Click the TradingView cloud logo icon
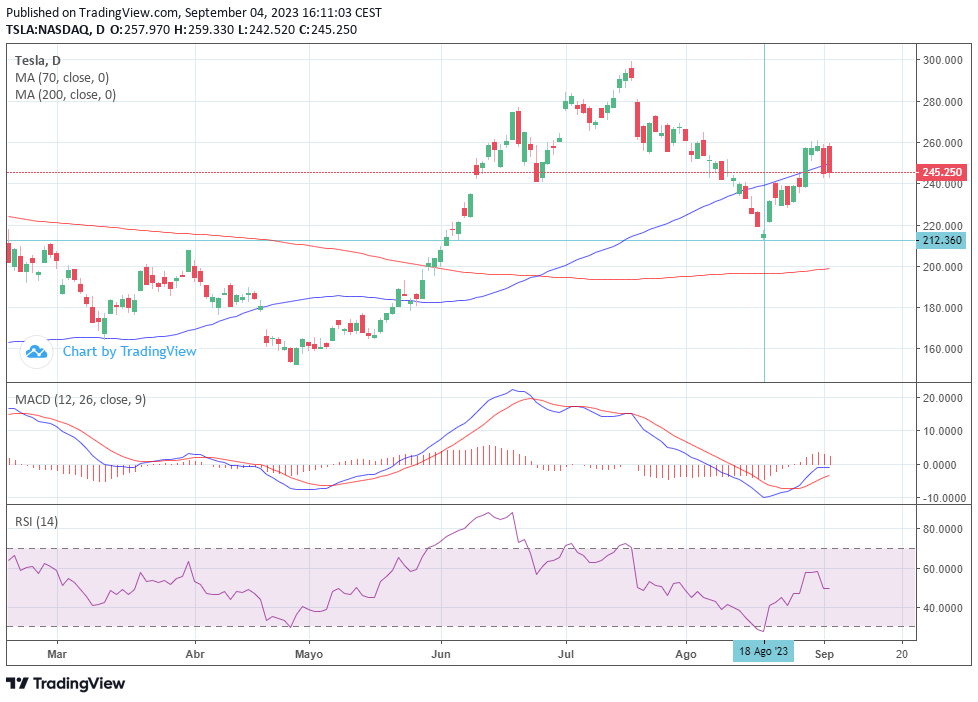This screenshot has height=702, width=978. tap(36, 352)
